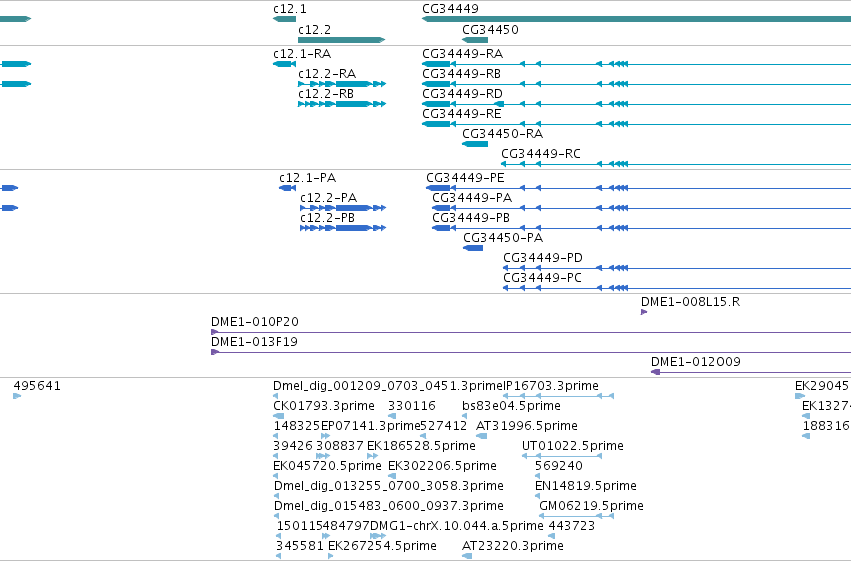Select the c12.2 gene feature
851x561 pixels.
point(341,40)
